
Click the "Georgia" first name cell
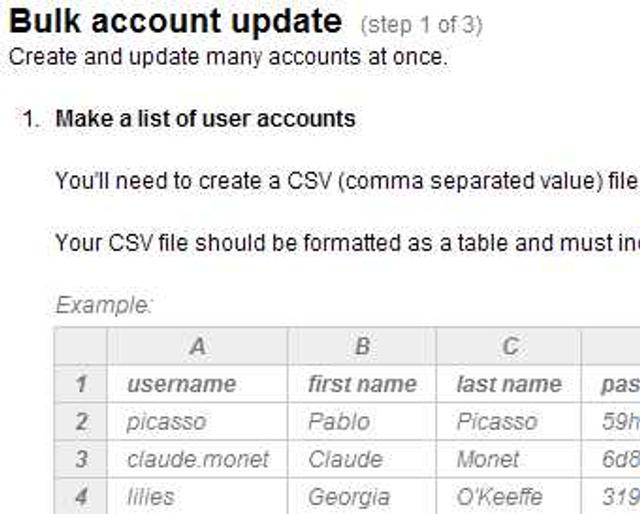349,497
